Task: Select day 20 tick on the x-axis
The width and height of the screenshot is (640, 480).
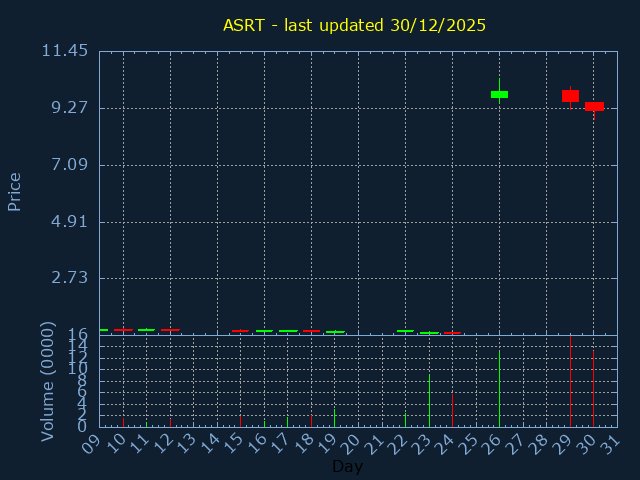Action: [x=351, y=442]
